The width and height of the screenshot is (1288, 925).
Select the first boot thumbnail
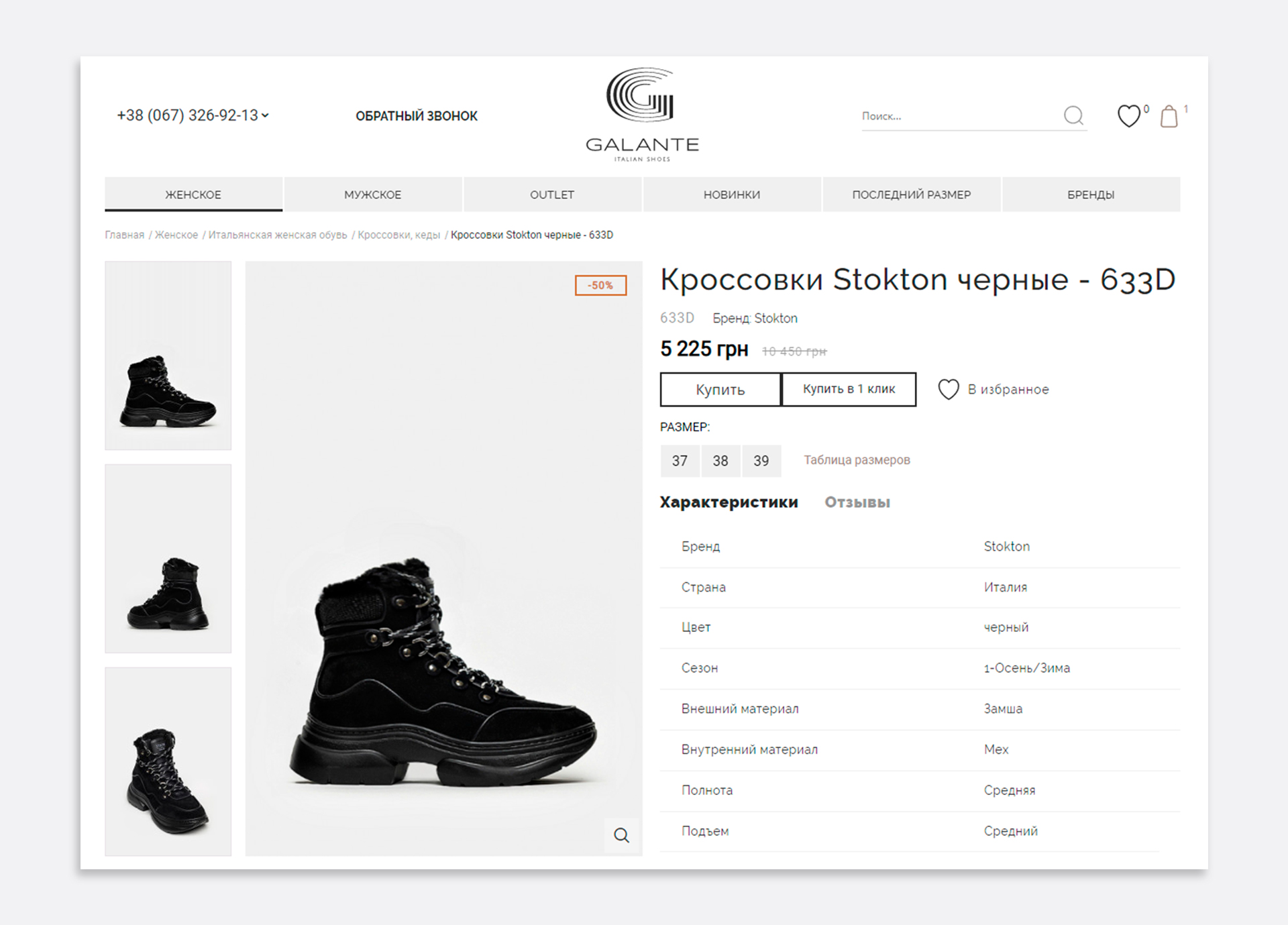click(168, 356)
